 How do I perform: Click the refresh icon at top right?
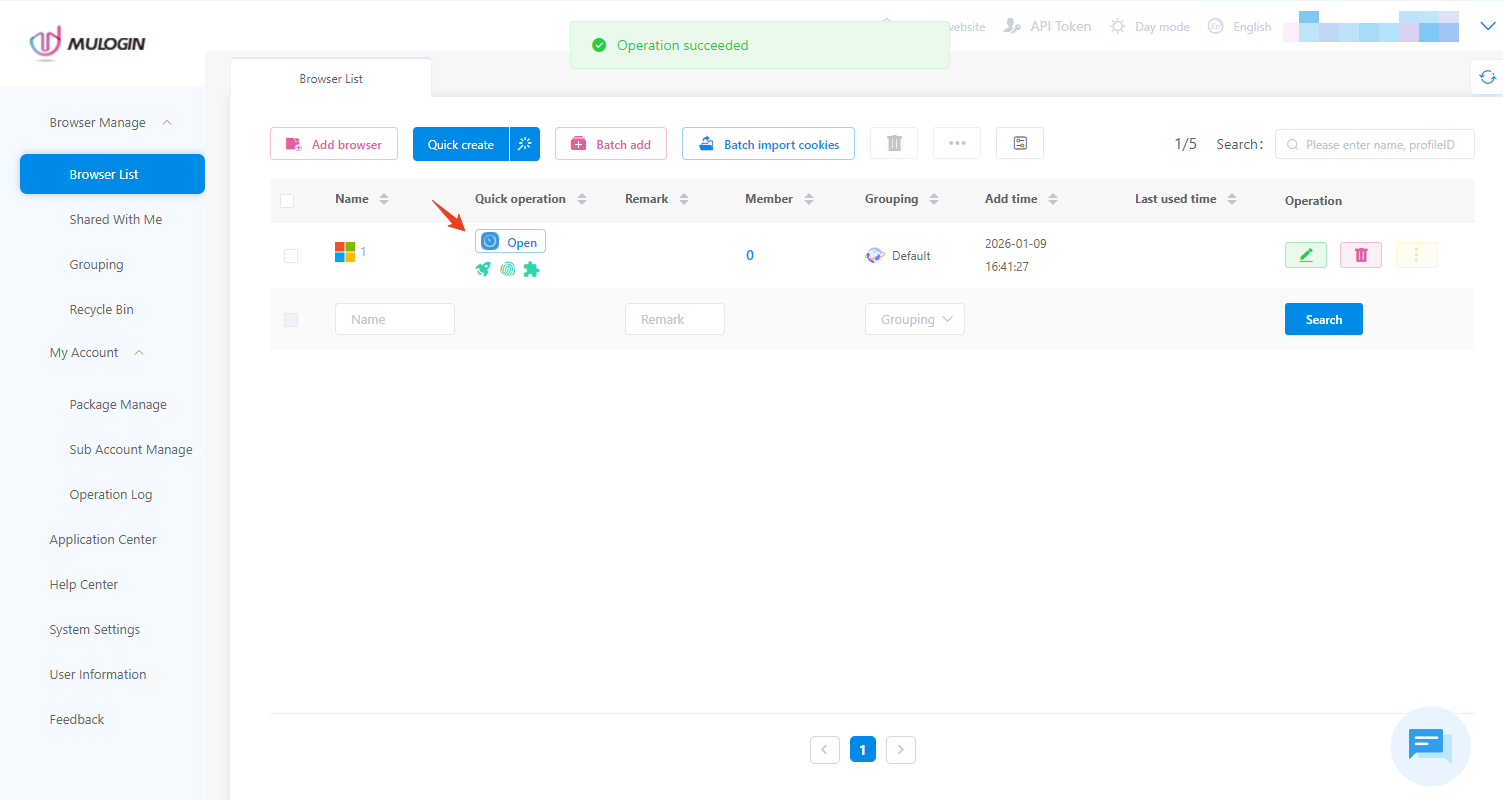[1487, 77]
